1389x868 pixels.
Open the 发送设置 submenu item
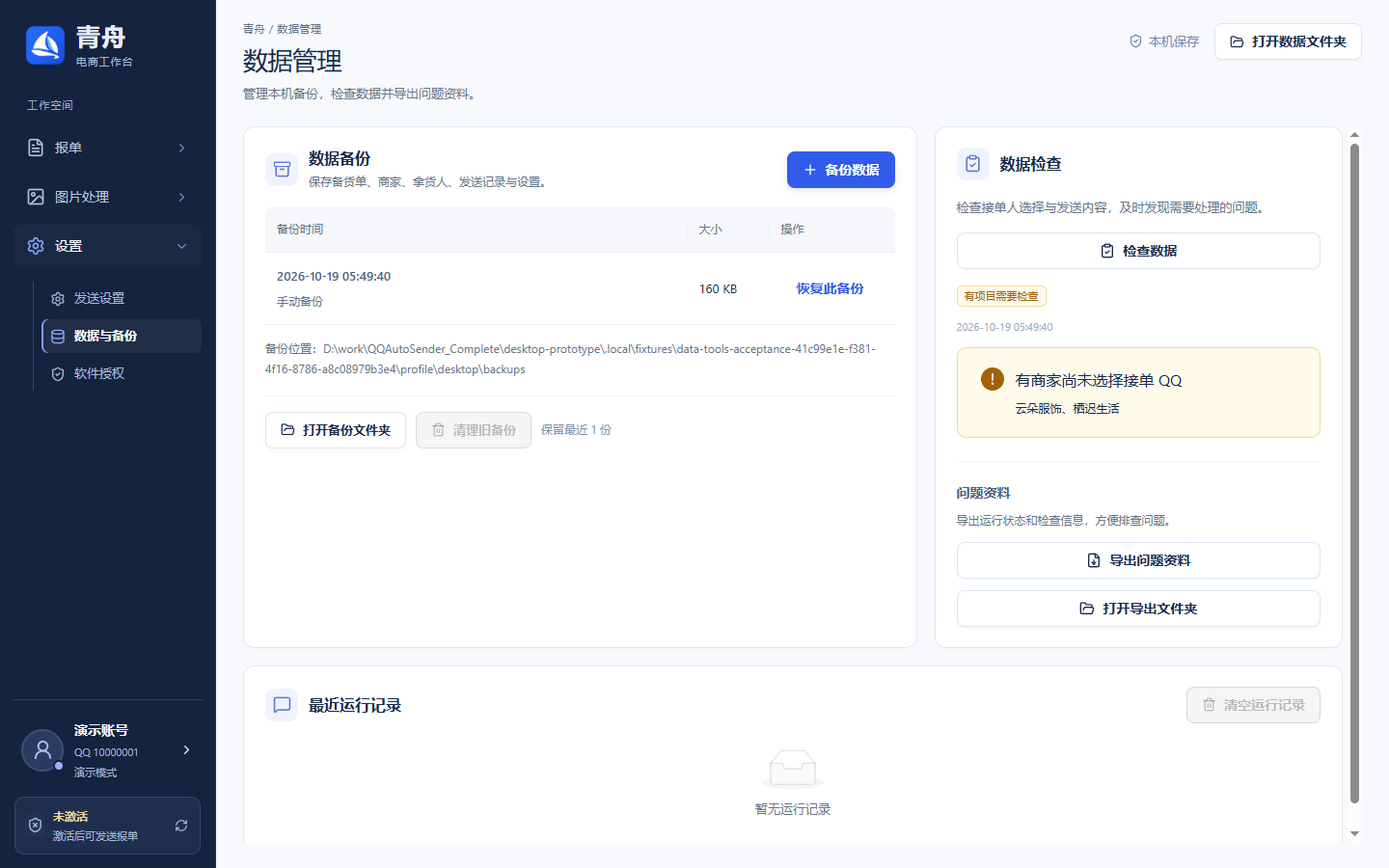click(122, 299)
